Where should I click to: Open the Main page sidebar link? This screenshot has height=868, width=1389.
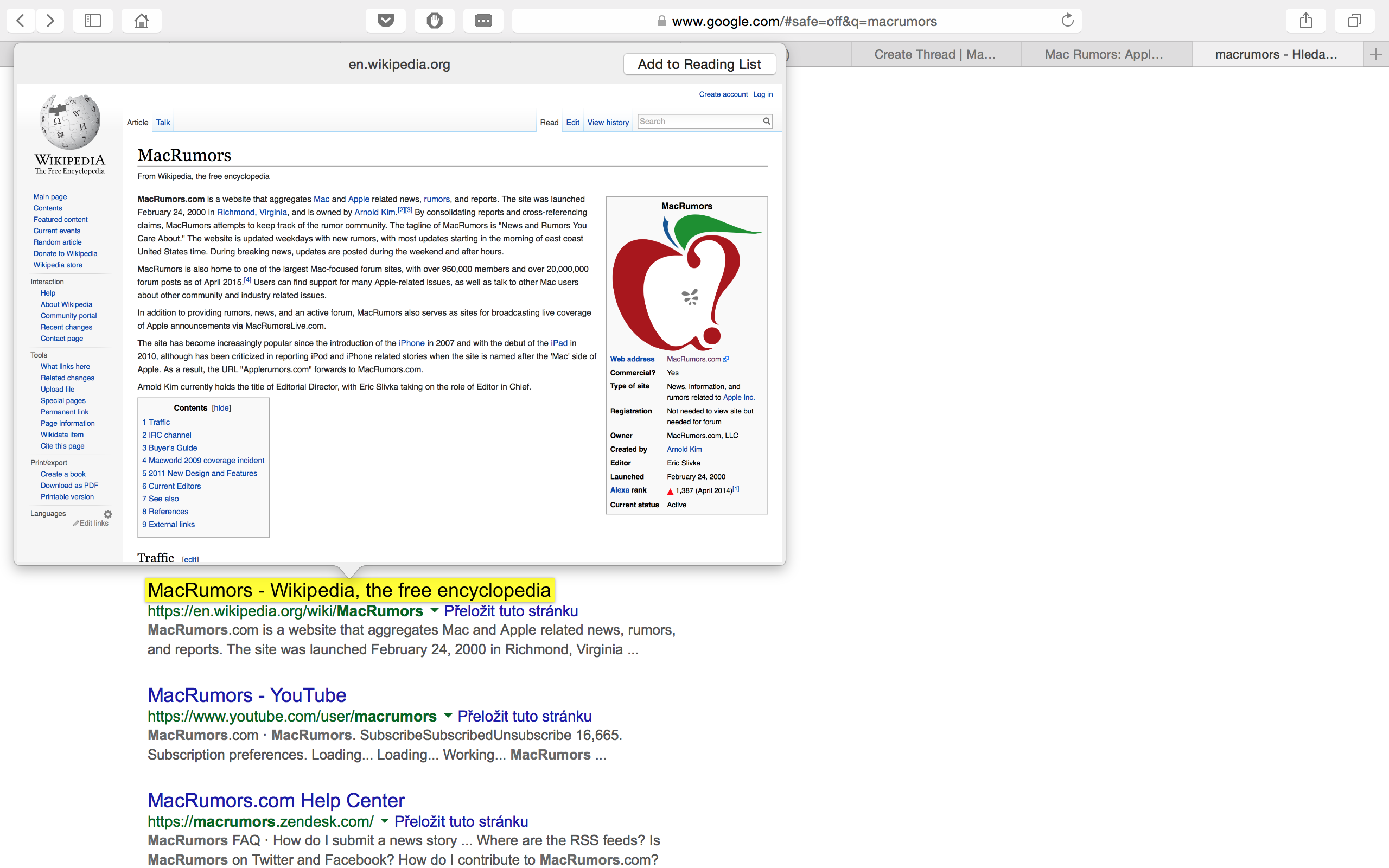(50, 197)
